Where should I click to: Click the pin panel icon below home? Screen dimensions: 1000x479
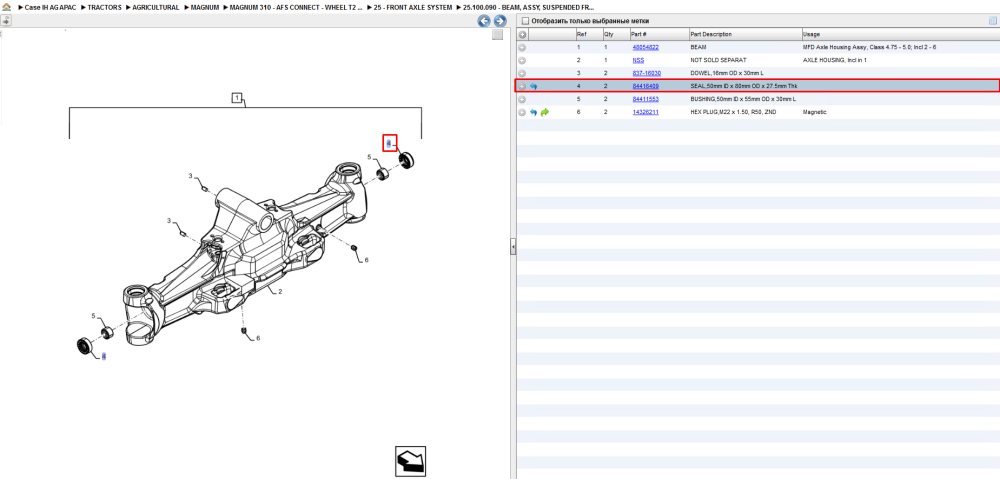[5, 21]
